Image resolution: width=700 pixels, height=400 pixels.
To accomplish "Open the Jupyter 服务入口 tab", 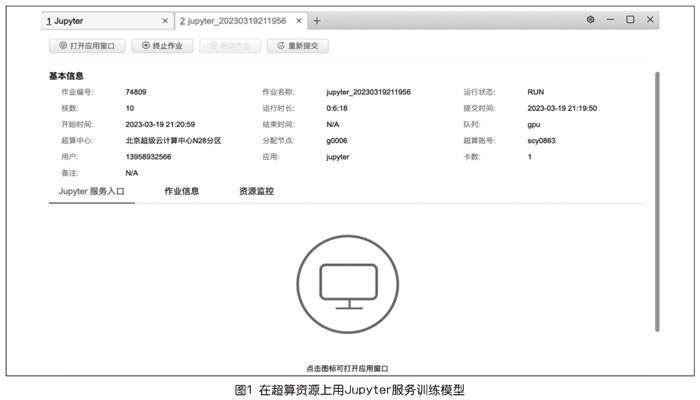I will click(91, 190).
